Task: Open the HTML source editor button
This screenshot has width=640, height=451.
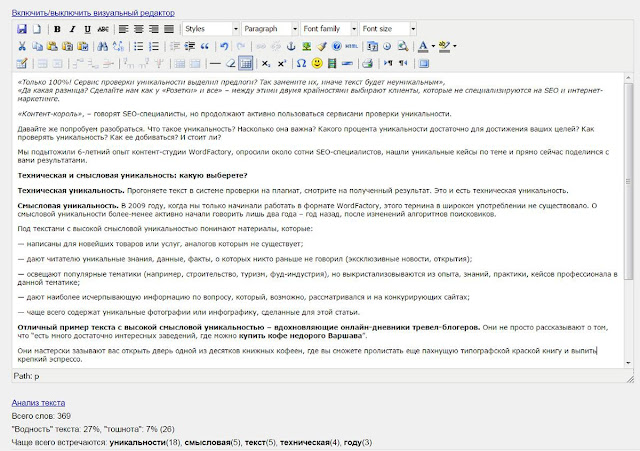Action: (351, 46)
